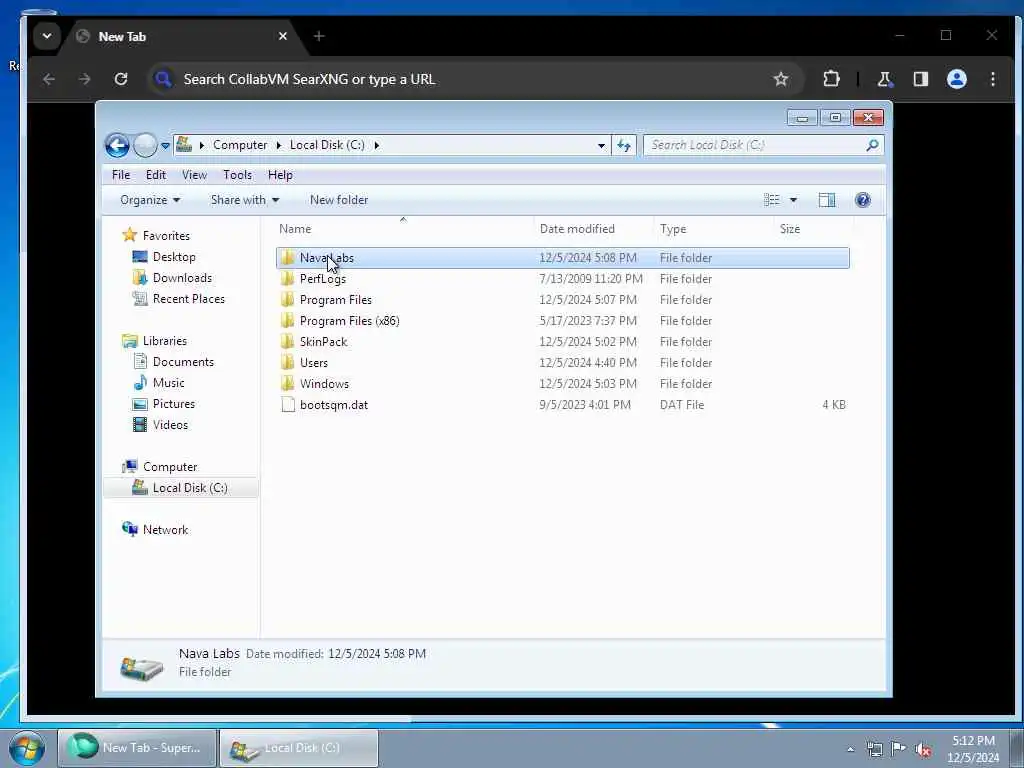Select the Windows folder icon

[x=287, y=383]
